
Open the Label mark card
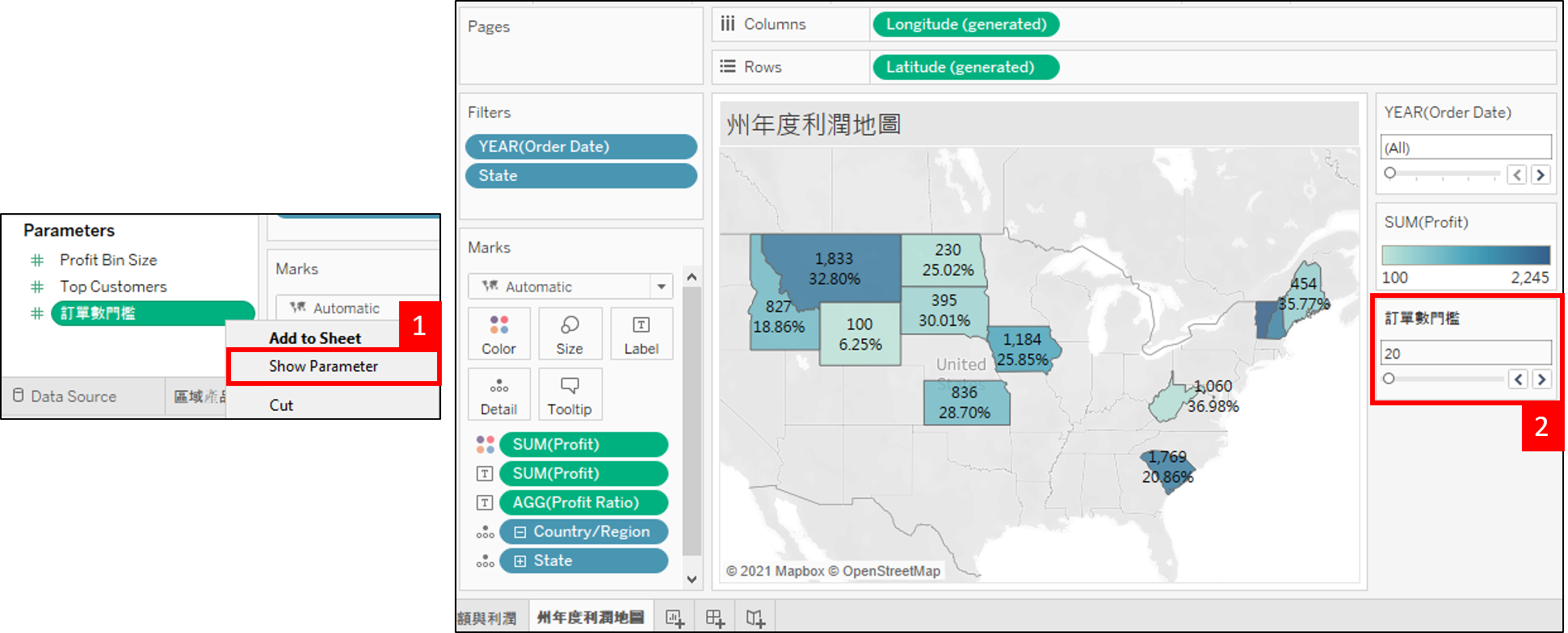point(641,333)
